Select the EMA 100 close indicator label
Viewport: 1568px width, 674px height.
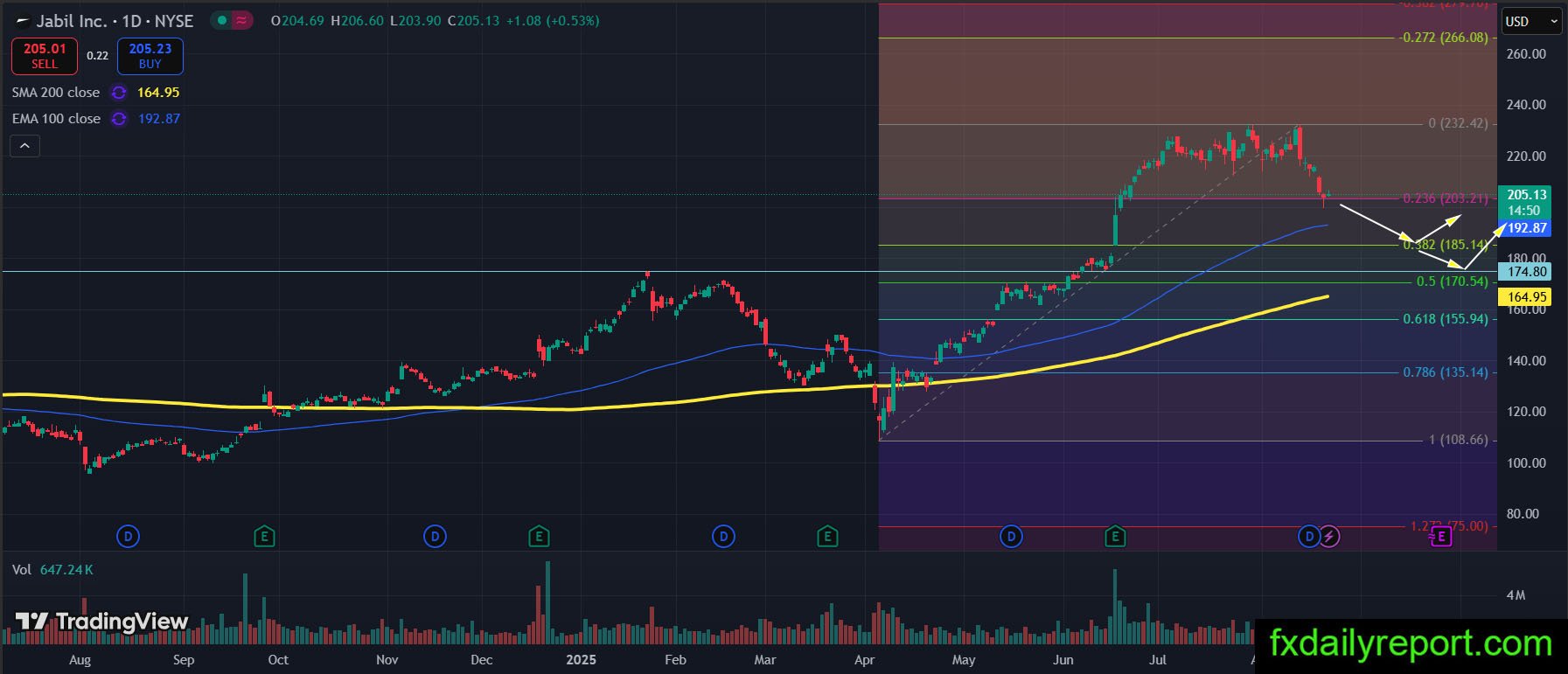point(56,119)
